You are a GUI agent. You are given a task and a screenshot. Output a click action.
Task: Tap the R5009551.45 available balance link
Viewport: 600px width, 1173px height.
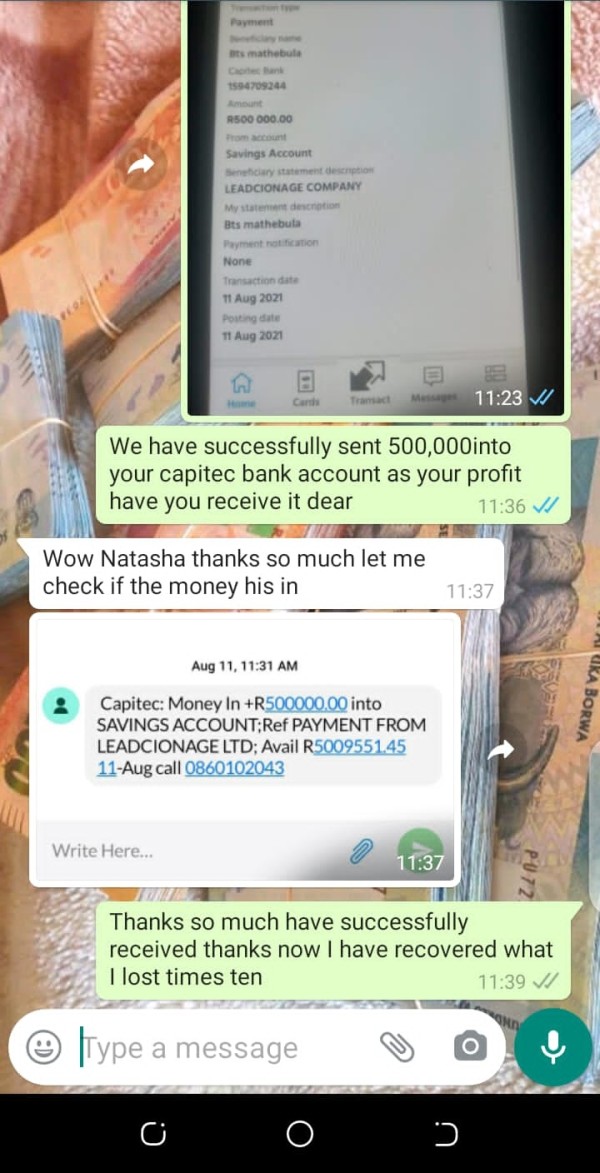[360, 747]
